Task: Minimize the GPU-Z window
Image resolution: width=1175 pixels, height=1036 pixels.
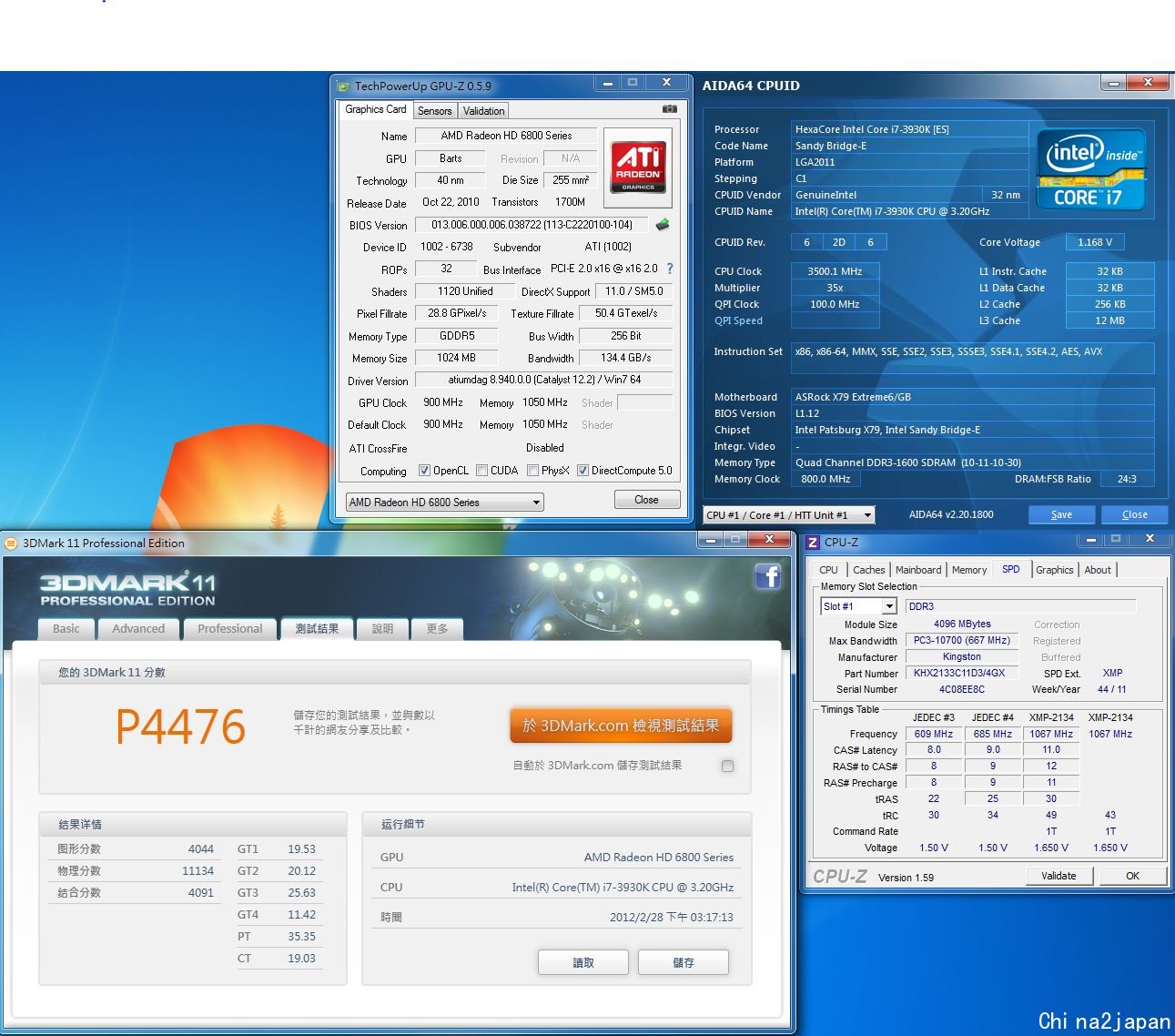Action: click(607, 83)
